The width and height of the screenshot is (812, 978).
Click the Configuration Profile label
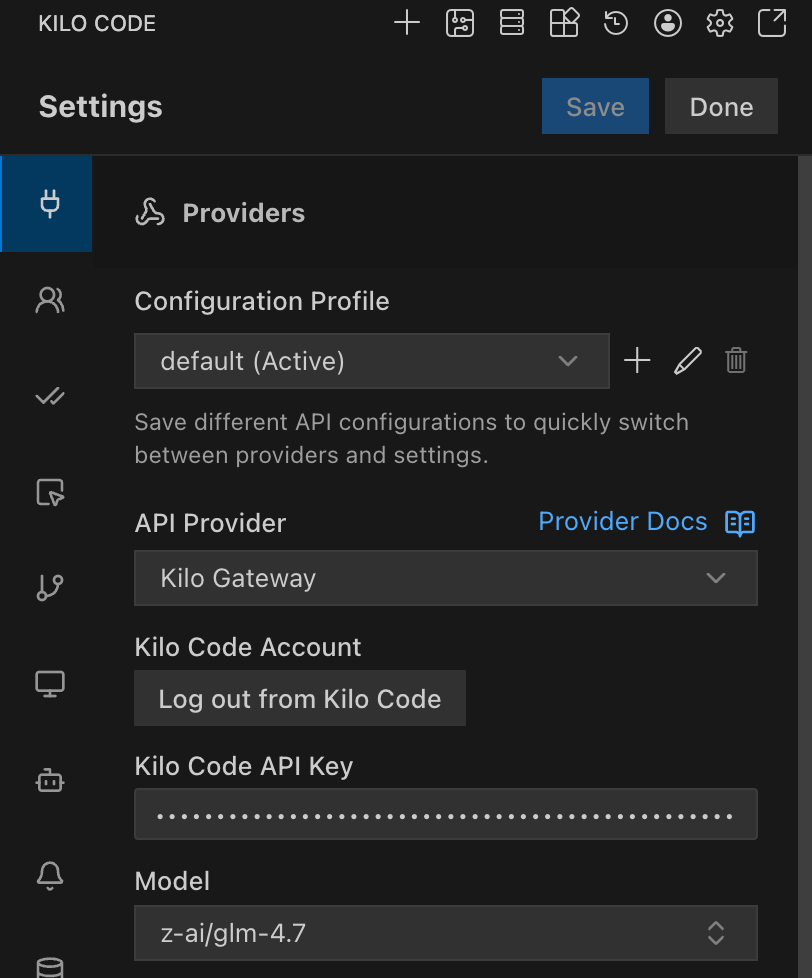click(262, 301)
